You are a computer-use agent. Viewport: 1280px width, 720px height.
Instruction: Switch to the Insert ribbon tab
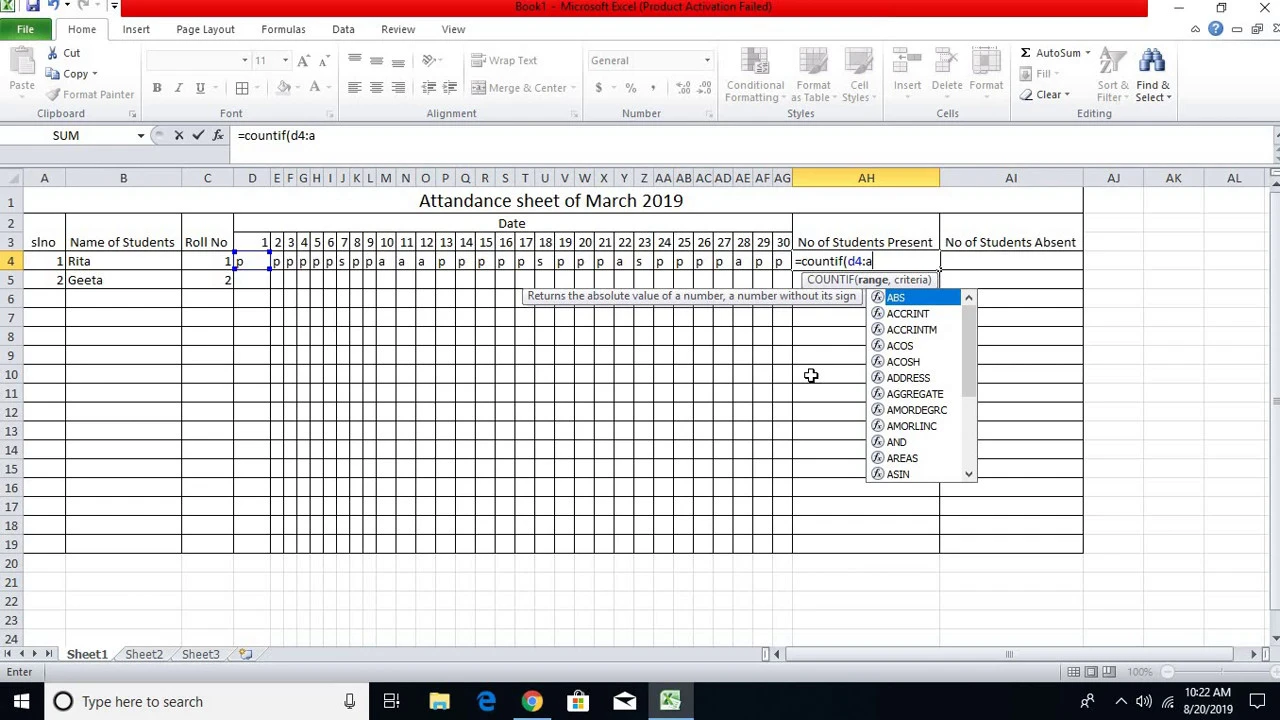click(x=136, y=30)
